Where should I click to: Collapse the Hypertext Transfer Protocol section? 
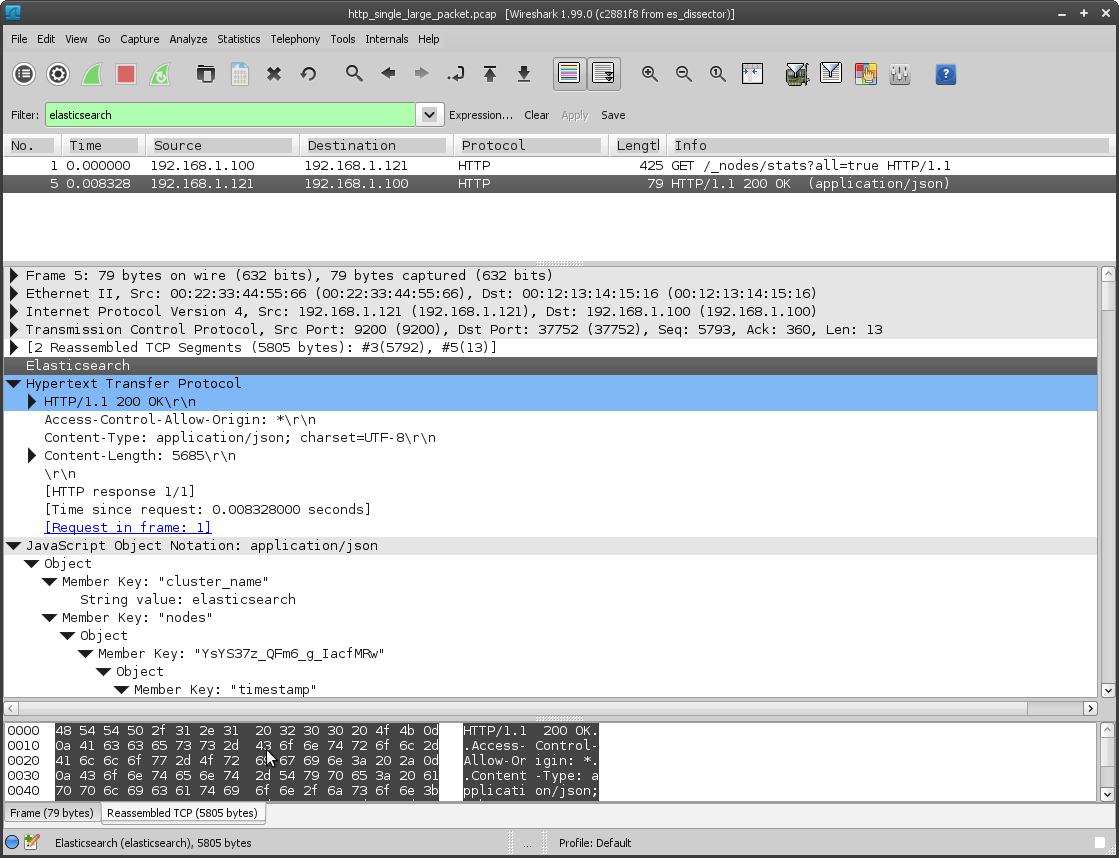[x=14, y=384]
